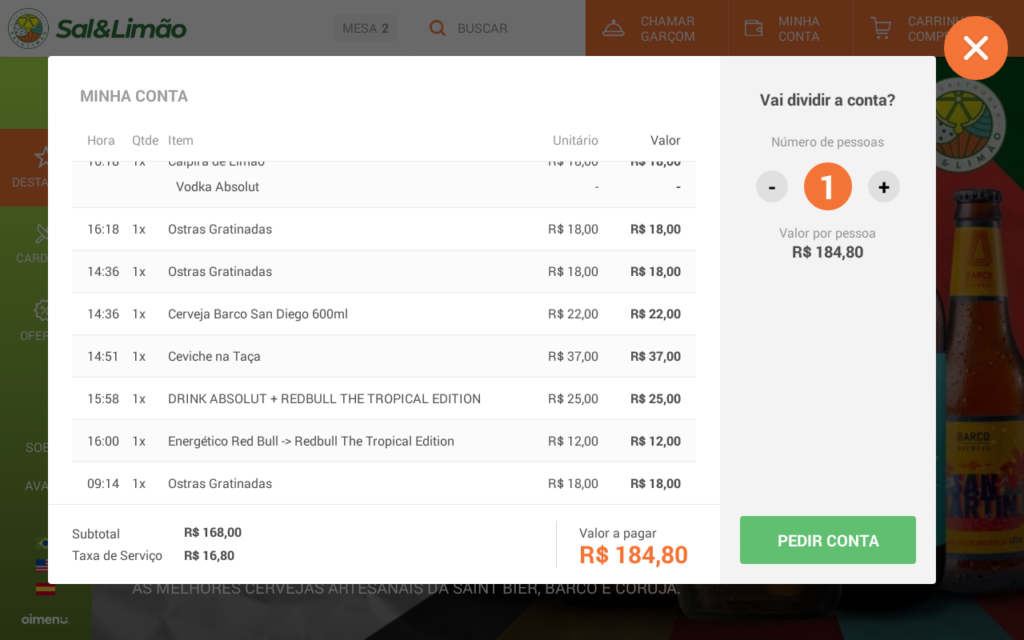Viewport: 1024px width, 640px height.
Task: Click the R$ 22,00 Cerveja total value
Action: coord(655,314)
